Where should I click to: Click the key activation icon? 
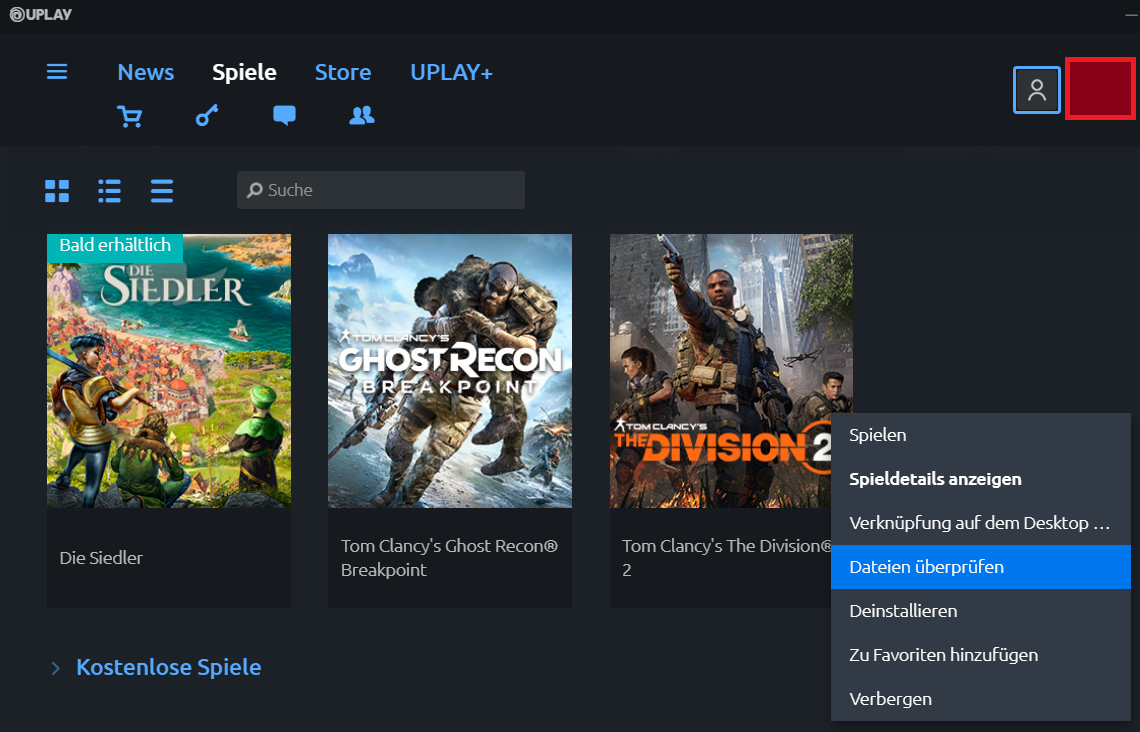[x=207, y=116]
